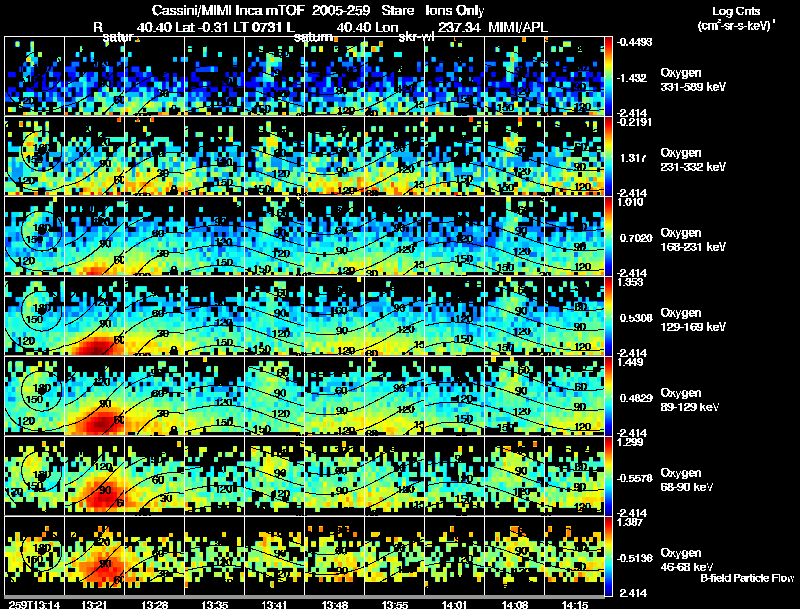Viewport: 800px width, 609px height.
Task: Select the 14:15 panel in 89-129 keV row
Action: pyautogui.click(x=574, y=396)
